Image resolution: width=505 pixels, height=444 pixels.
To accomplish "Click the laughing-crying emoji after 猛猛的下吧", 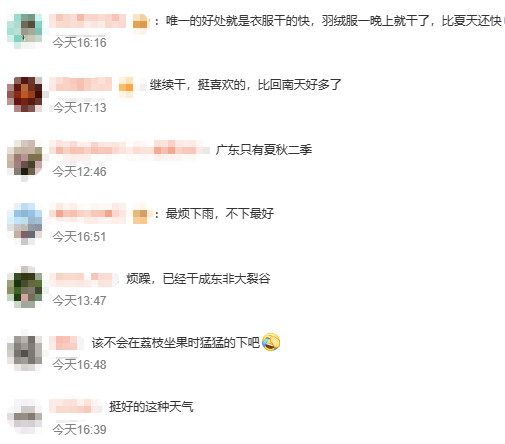I will [x=271, y=342].
